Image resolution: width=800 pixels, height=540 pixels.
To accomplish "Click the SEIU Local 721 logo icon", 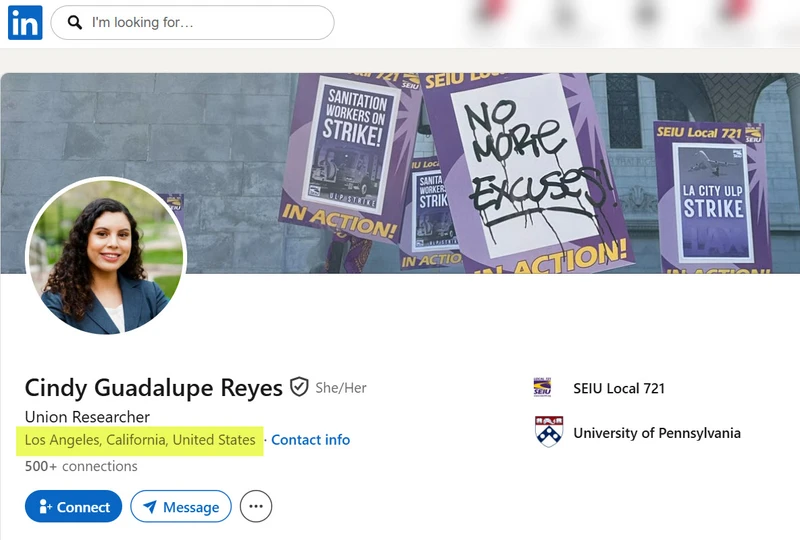I will (x=542, y=387).
